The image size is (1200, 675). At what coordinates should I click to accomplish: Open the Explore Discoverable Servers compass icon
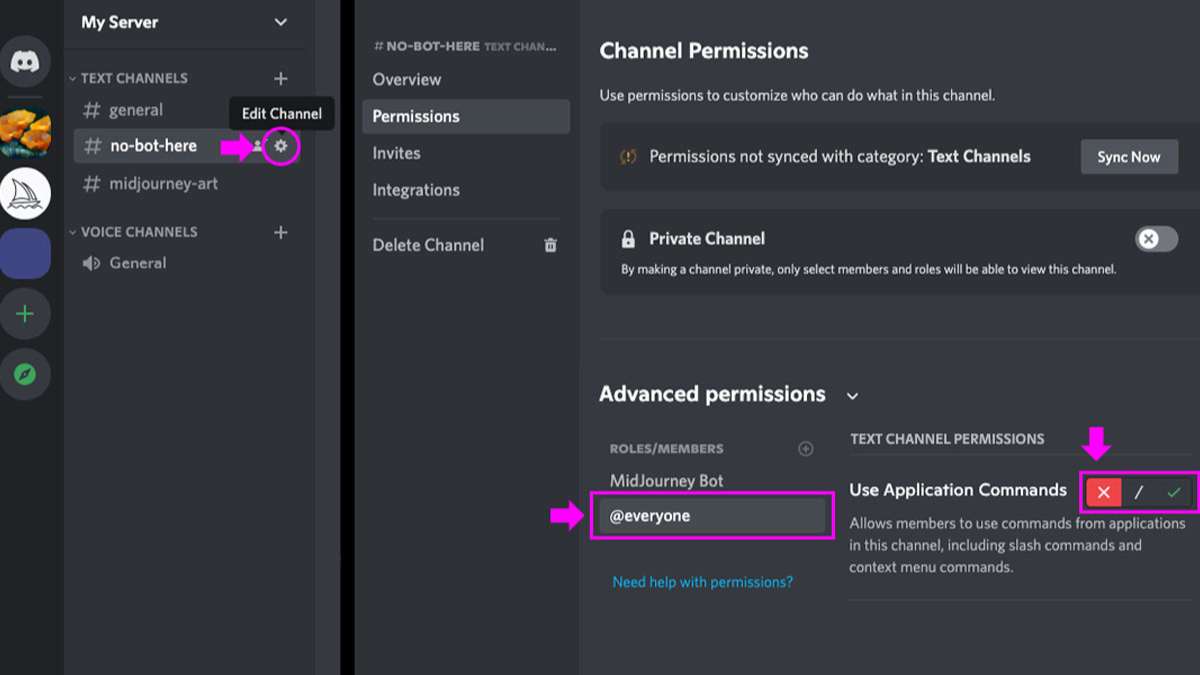[x=25, y=374]
